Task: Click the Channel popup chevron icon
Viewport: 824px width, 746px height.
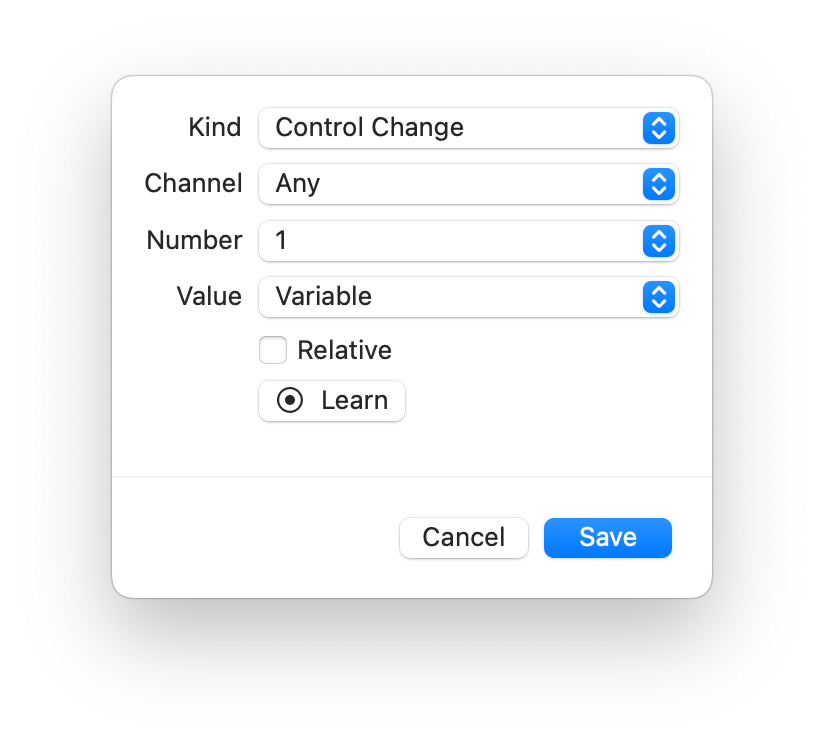Action: (658, 184)
